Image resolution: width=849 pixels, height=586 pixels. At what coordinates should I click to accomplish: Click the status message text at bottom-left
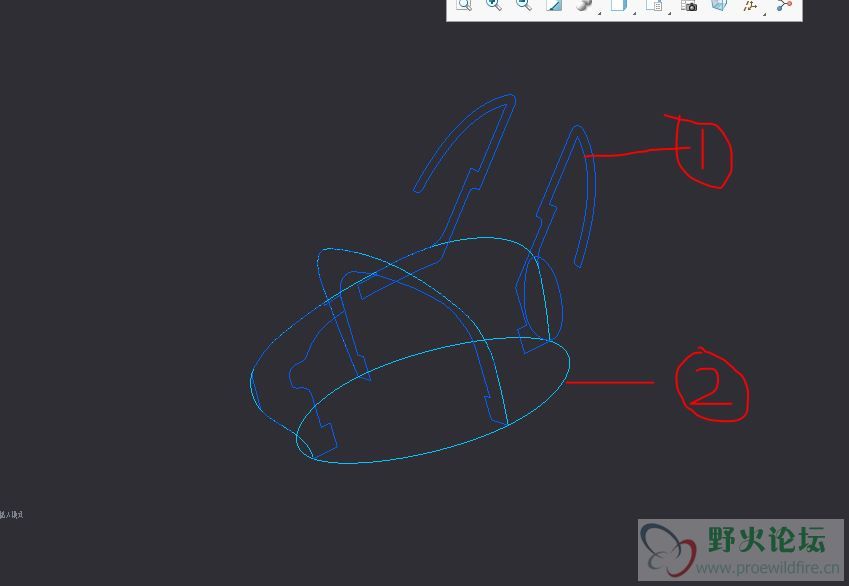[x=12, y=514]
